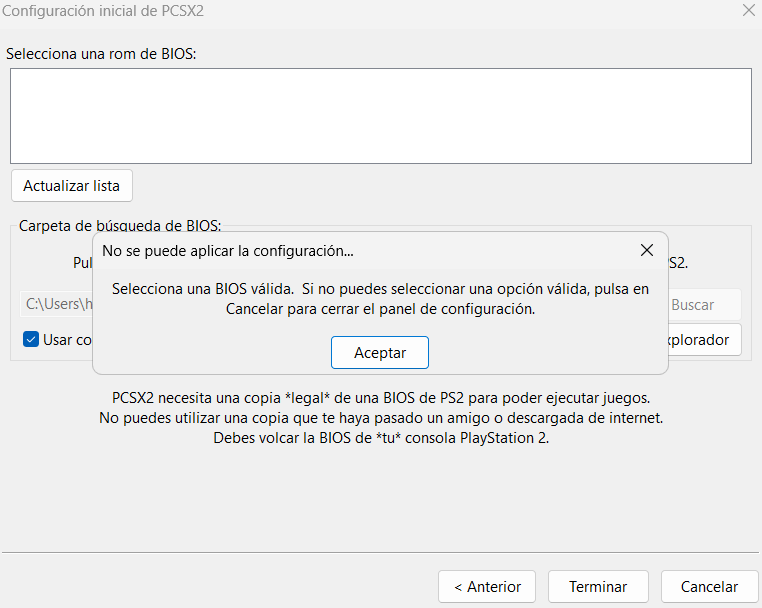This screenshot has height=608, width=762.
Task: Click the Terminar button
Action: point(598,587)
